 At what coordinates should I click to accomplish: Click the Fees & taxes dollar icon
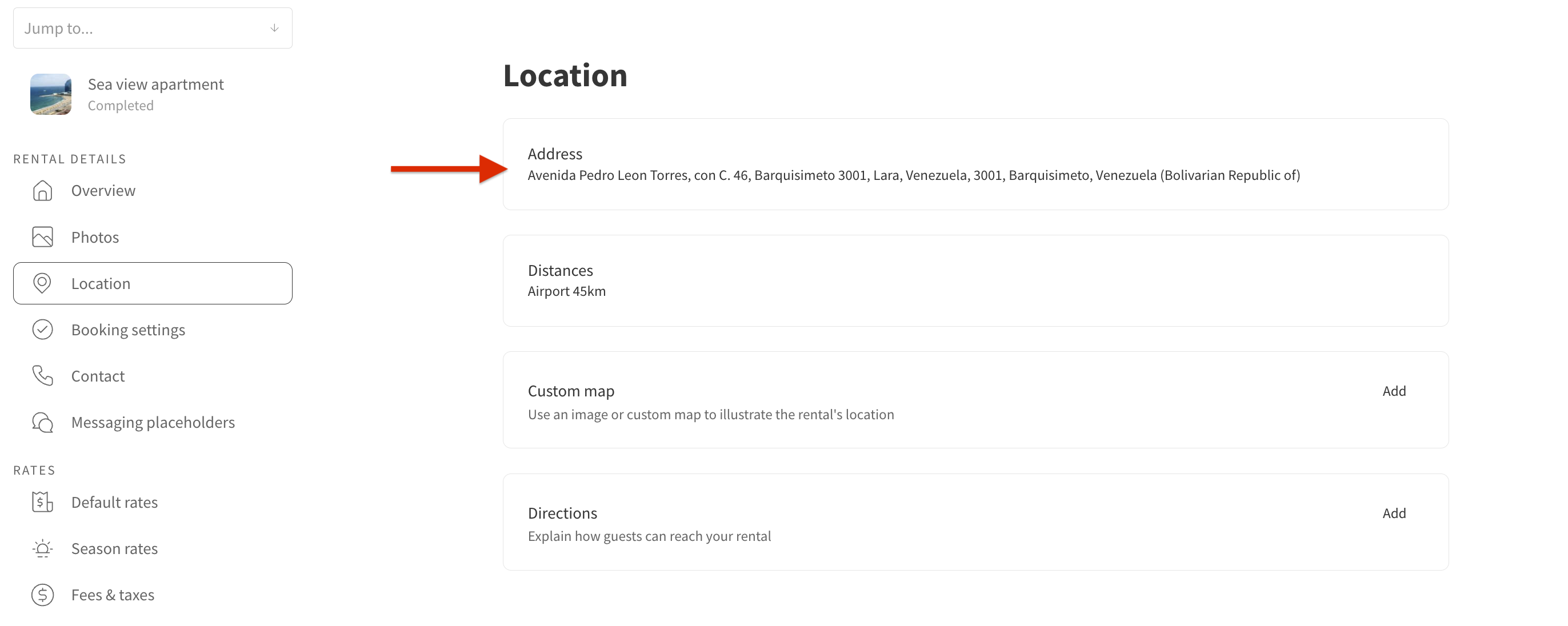point(42,595)
